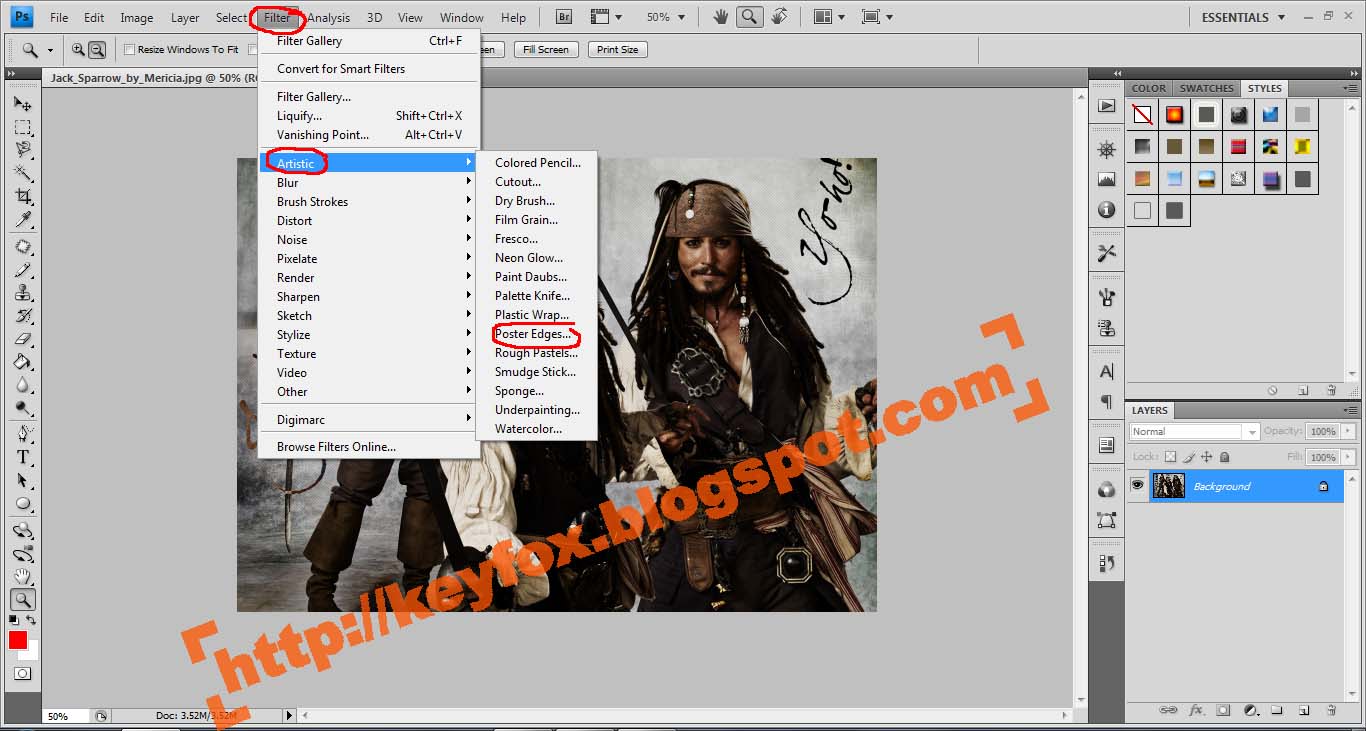Choose the Magic Wand tool
The image size is (1366, 731).
22,173
